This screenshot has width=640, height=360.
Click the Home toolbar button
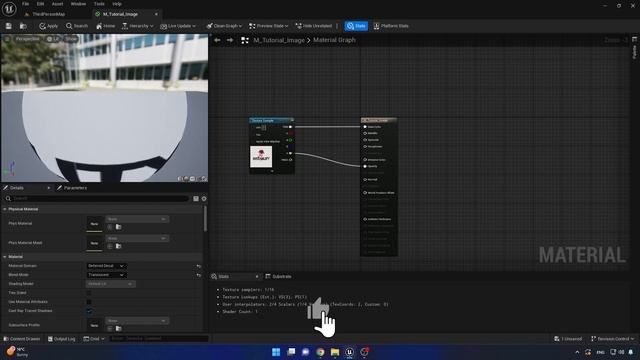click(105, 26)
